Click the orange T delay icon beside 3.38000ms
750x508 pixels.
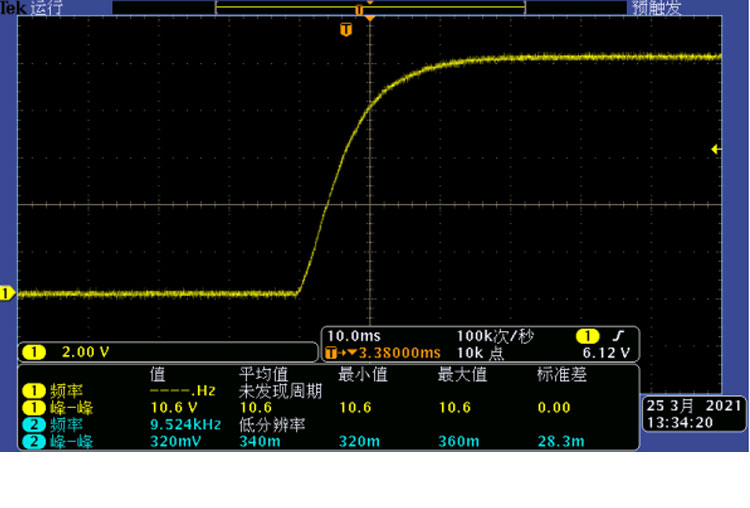click(x=330, y=353)
